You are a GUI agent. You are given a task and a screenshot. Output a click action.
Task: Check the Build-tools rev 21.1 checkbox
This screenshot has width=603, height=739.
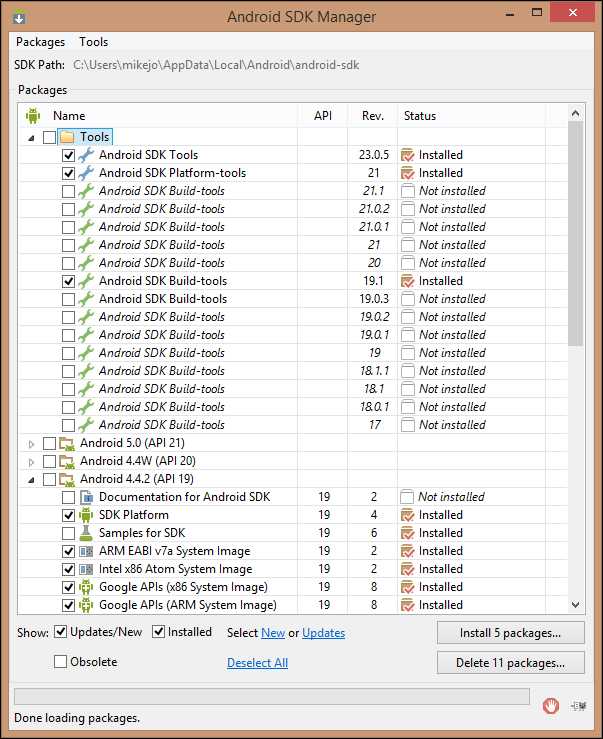(x=68, y=191)
